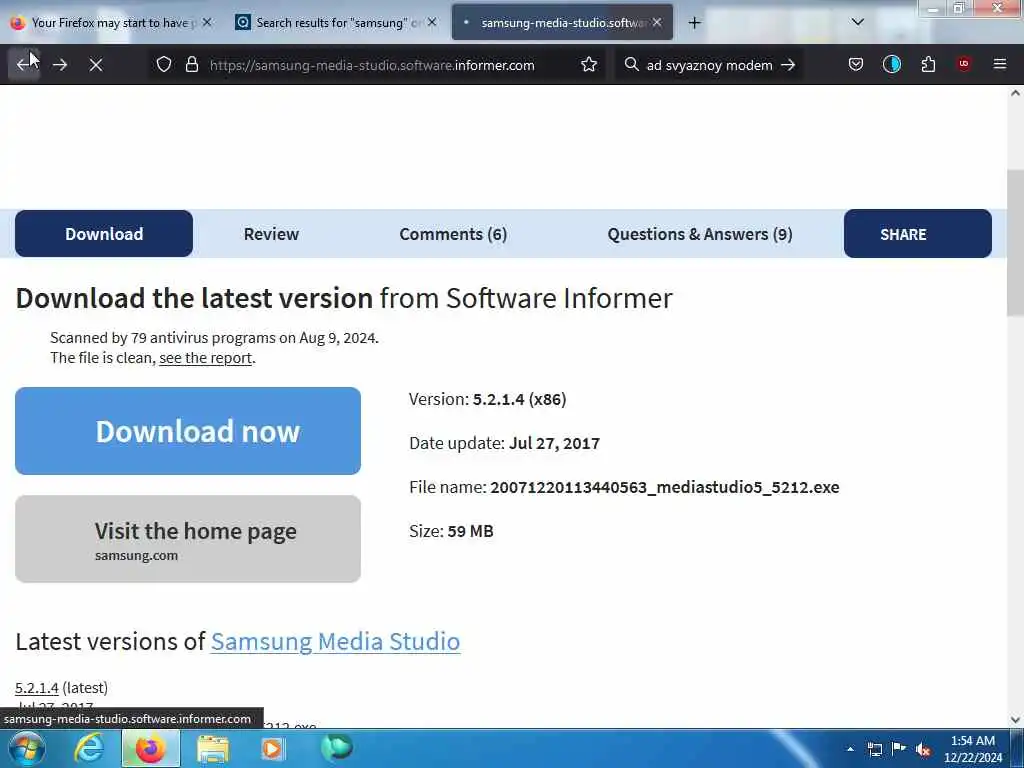Click the Size 59 MB text
Image resolution: width=1024 pixels, height=768 pixels.
pos(451,531)
